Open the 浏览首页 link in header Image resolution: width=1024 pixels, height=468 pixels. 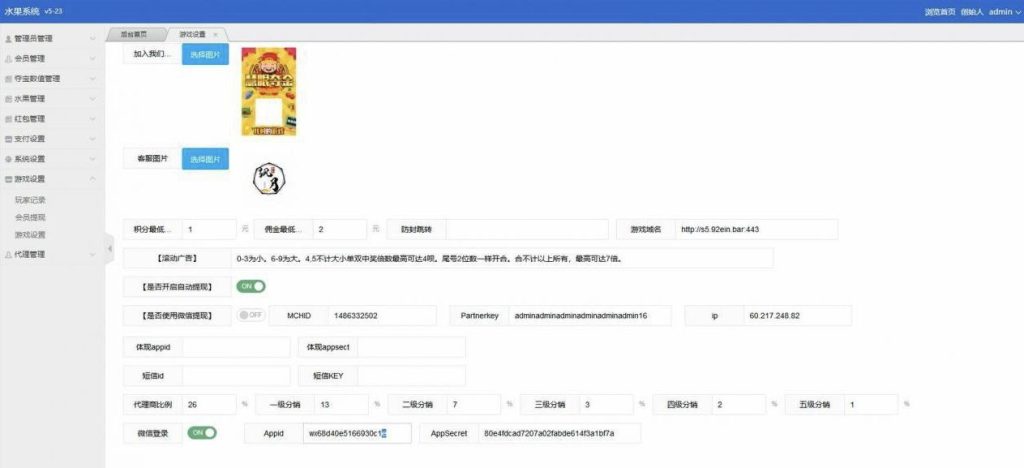[x=940, y=12]
